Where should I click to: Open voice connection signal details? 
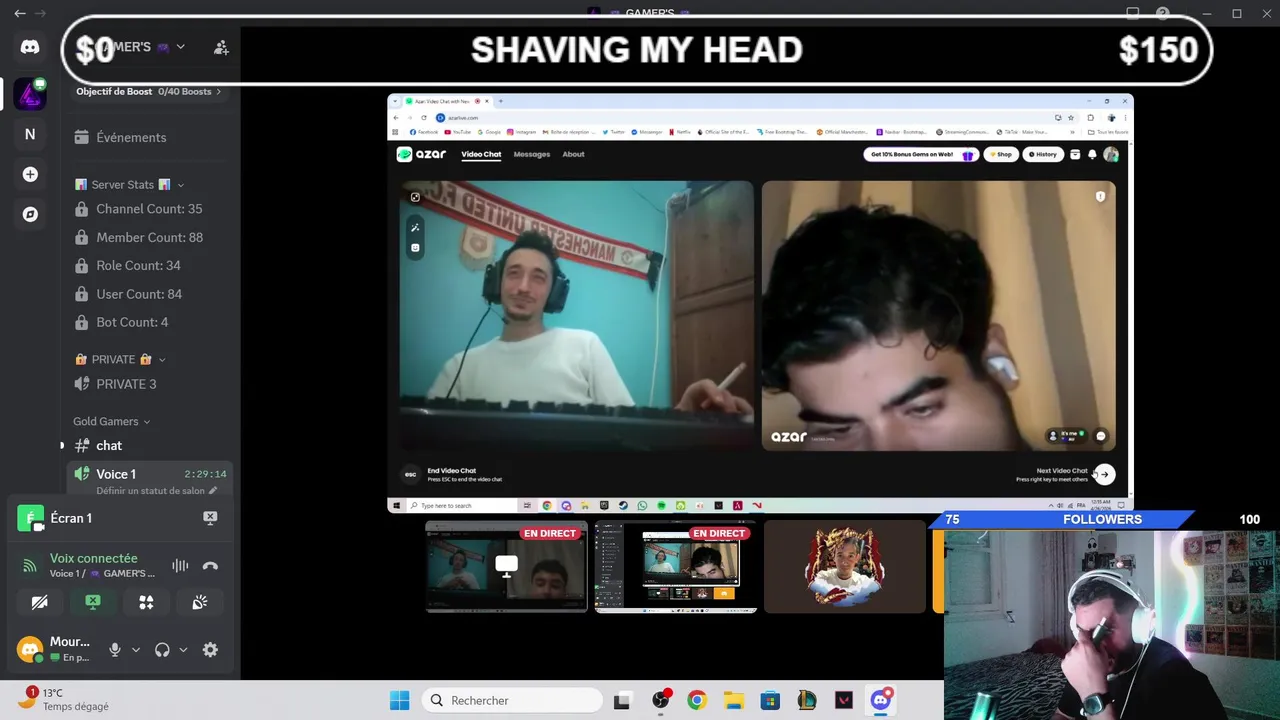[x=30, y=566]
